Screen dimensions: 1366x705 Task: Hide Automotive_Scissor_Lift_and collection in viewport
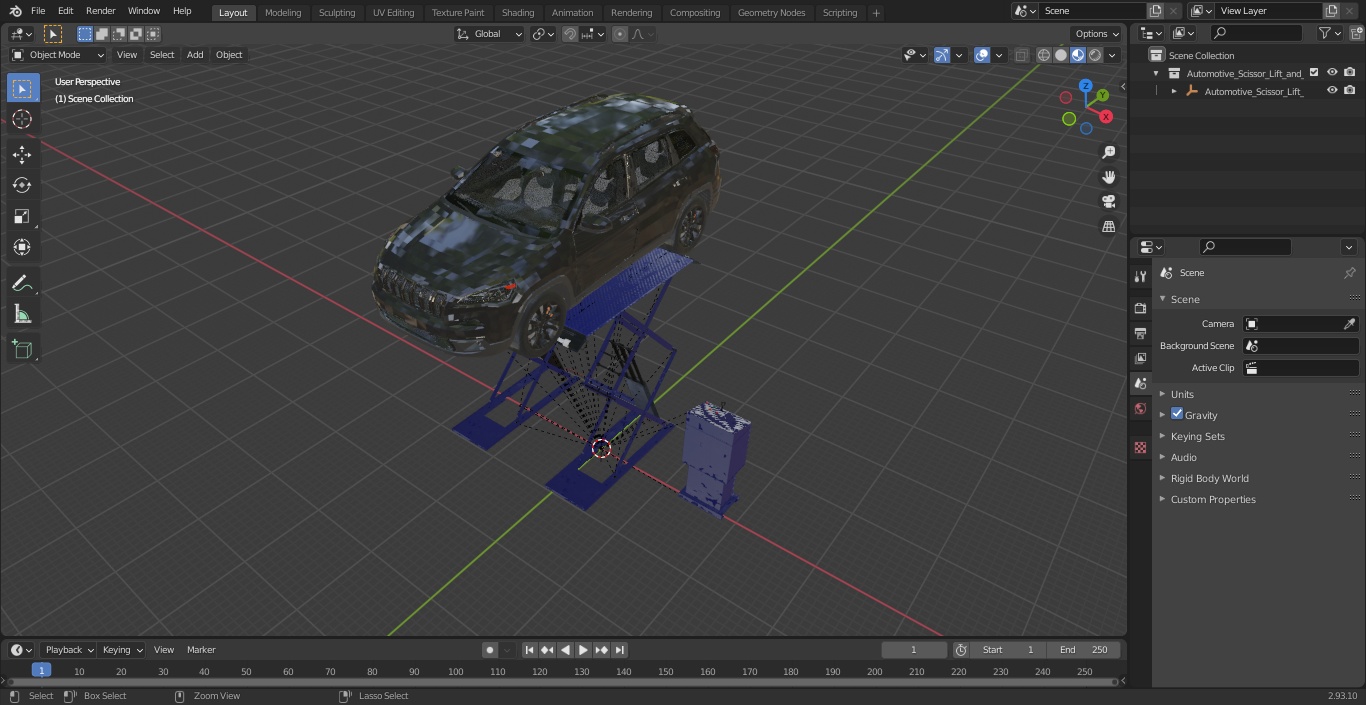[x=1332, y=72]
